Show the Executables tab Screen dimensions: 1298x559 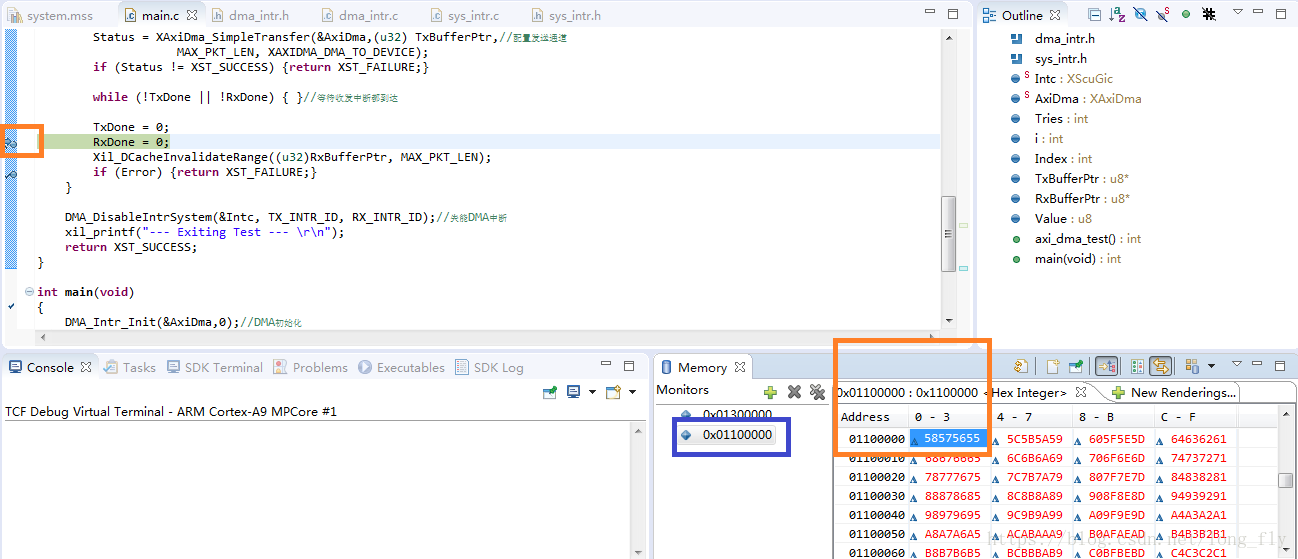point(401,367)
